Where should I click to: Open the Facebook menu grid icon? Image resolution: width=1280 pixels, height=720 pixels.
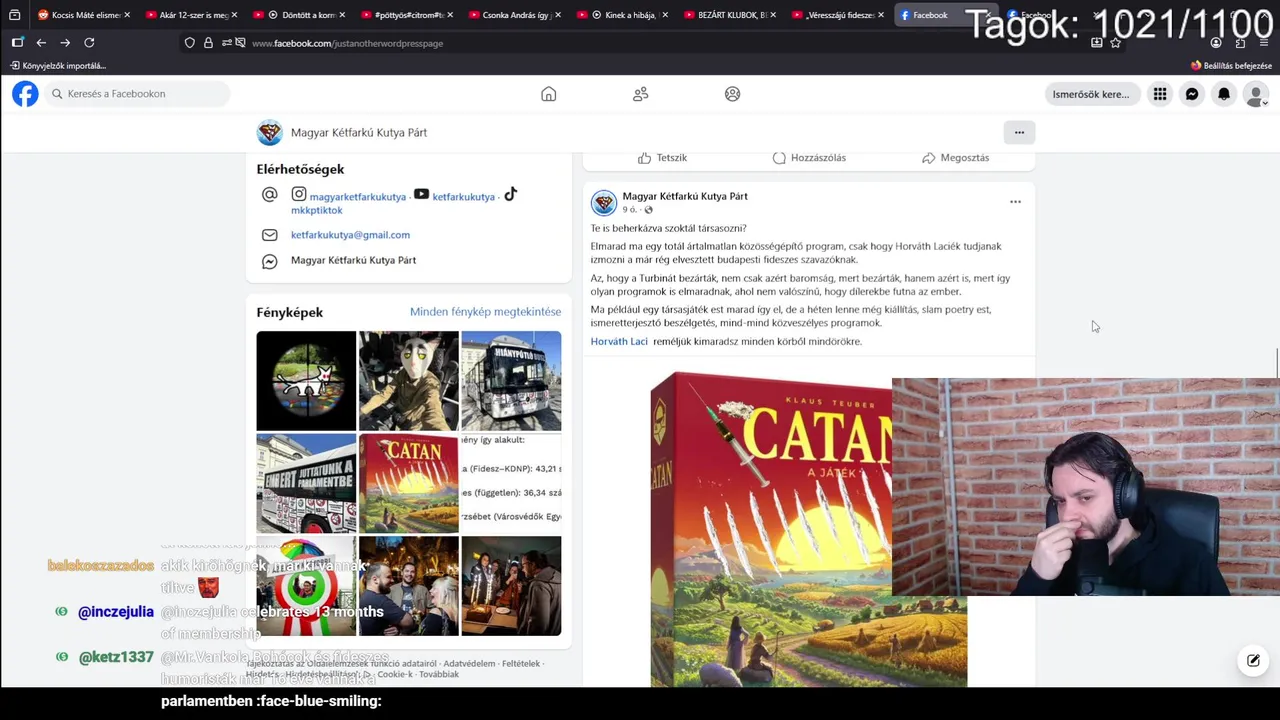click(x=1160, y=94)
